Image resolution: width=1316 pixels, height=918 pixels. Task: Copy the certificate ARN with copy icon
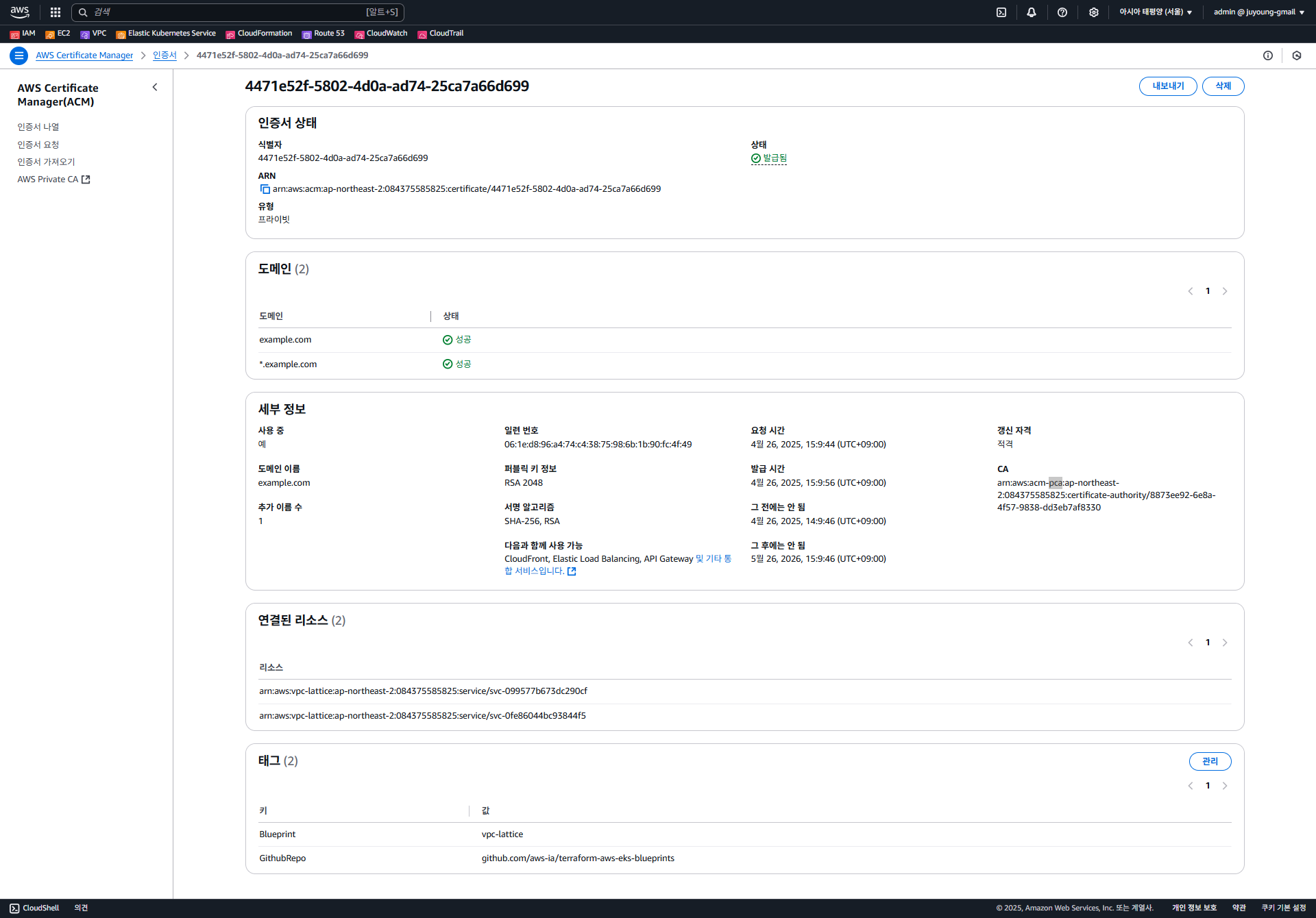[265, 189]
